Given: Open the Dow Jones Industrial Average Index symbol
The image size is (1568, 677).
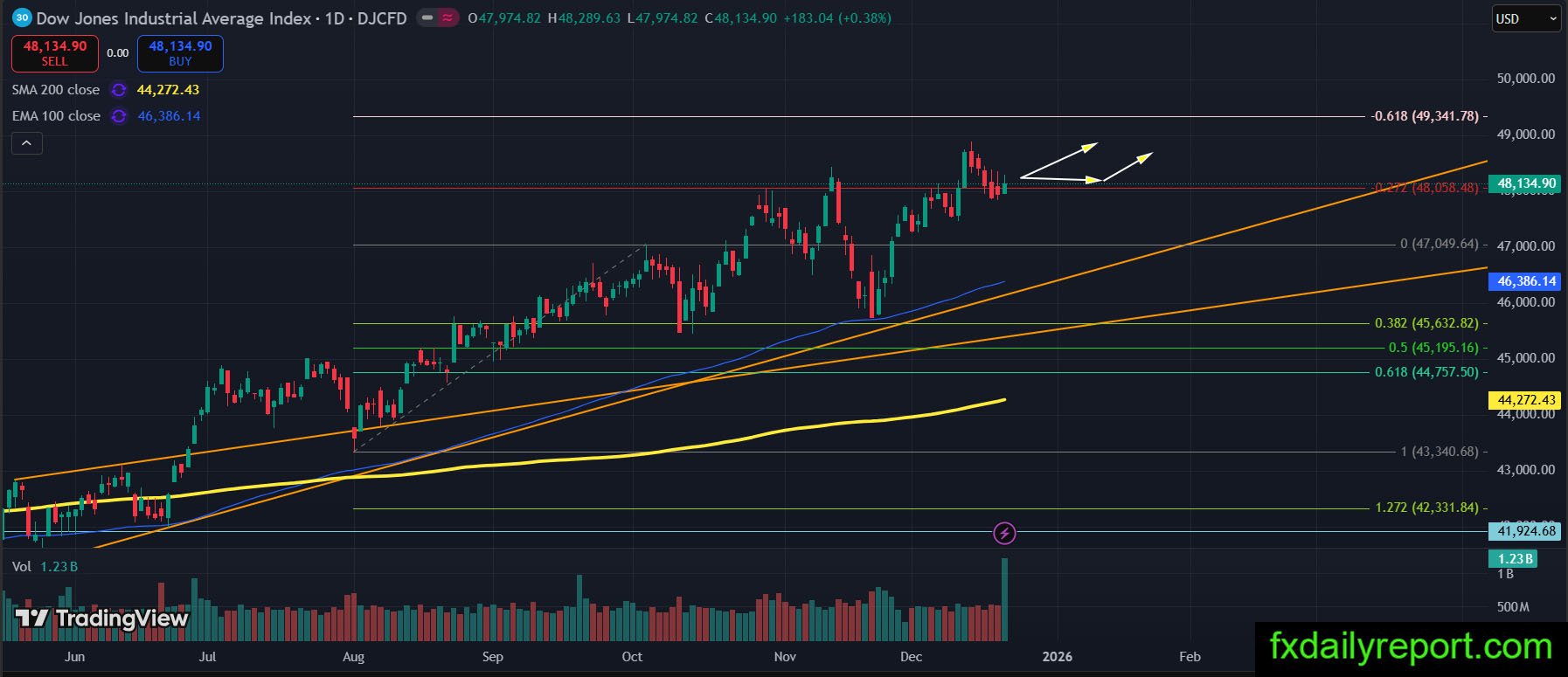Looking at the screenshot, I should (174, 17).
